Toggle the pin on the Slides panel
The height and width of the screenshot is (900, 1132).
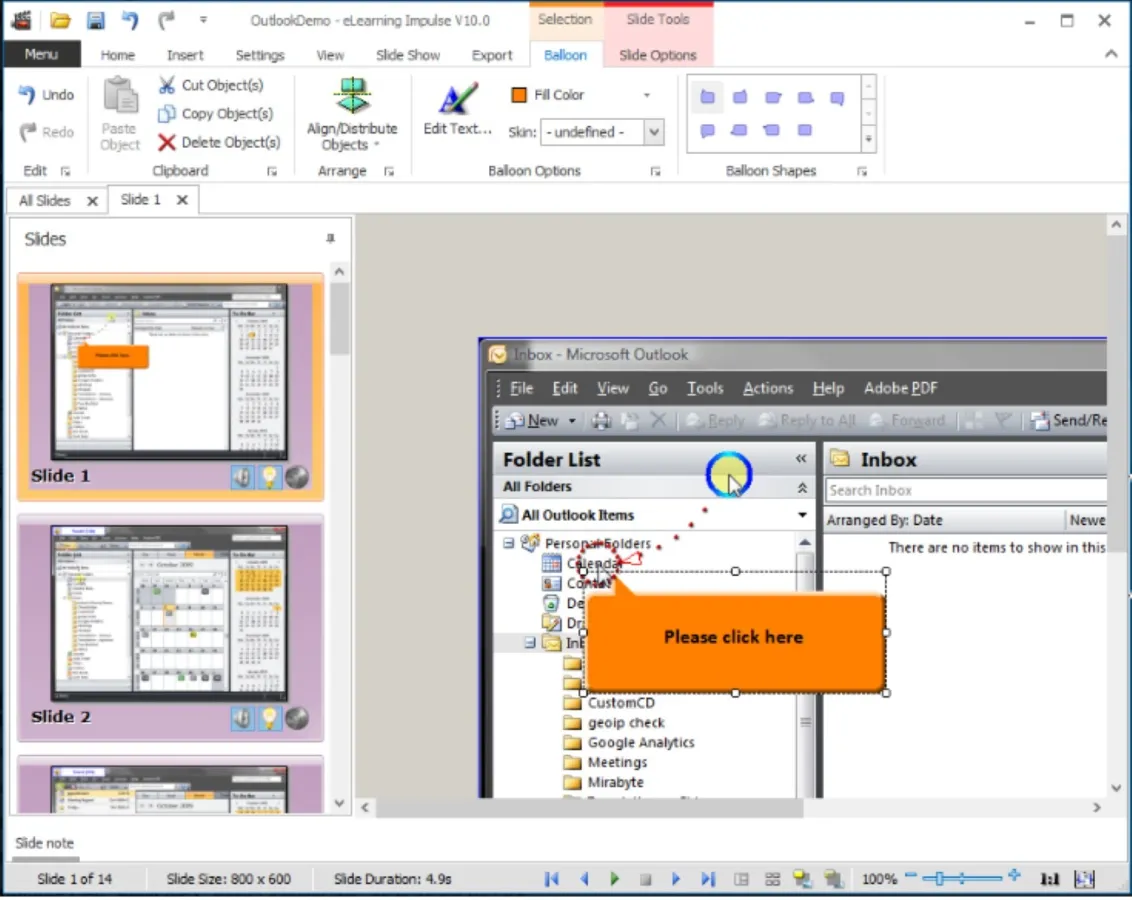click(x=331, y=239)
